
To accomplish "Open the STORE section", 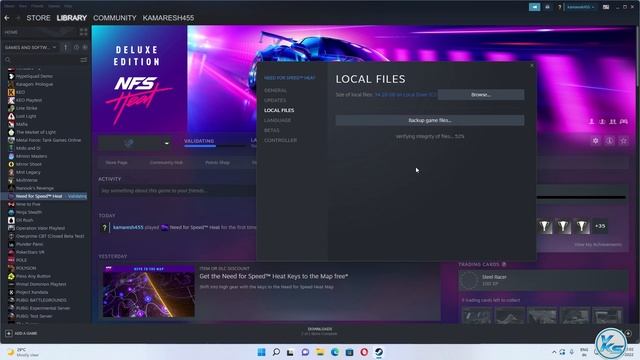I will pos(38,18).
